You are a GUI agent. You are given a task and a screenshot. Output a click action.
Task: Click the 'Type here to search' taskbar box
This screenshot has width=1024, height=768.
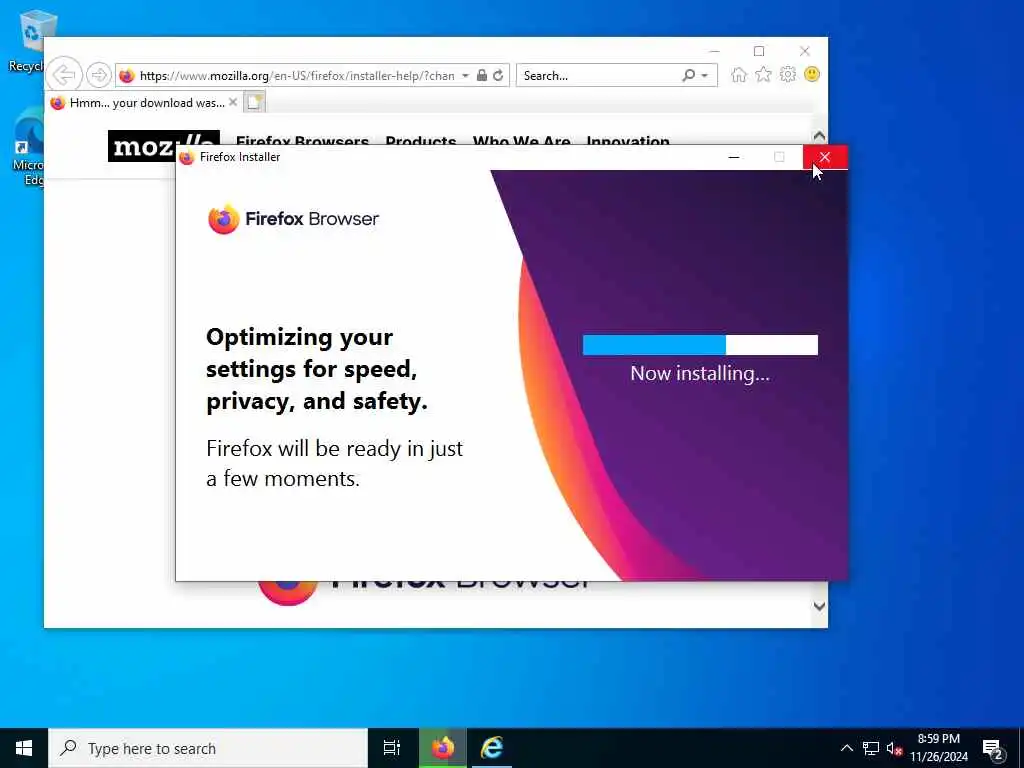(x=208, y=748)
